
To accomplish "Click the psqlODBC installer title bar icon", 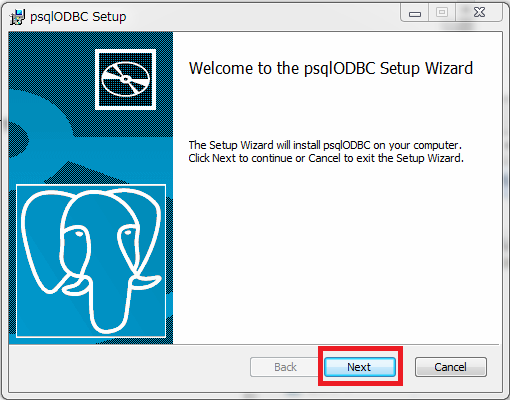I will 17,17.
